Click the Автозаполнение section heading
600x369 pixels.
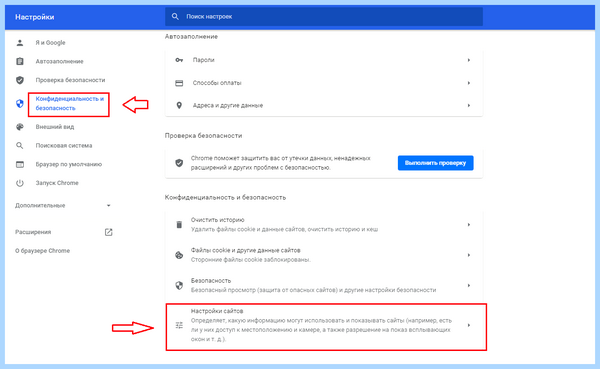tap(191, 36)
